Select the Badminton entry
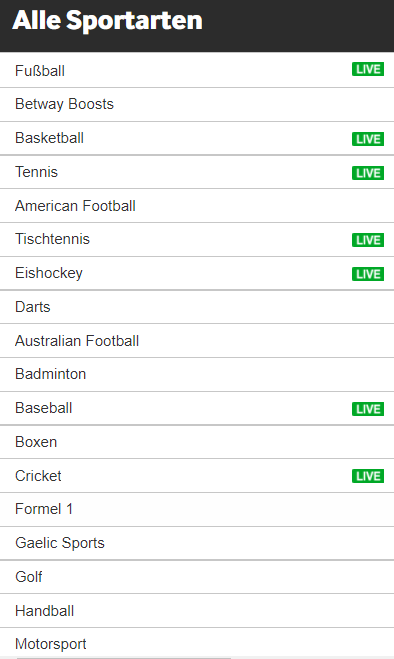The height and width of the screenshot is (659, 394). 197,374
